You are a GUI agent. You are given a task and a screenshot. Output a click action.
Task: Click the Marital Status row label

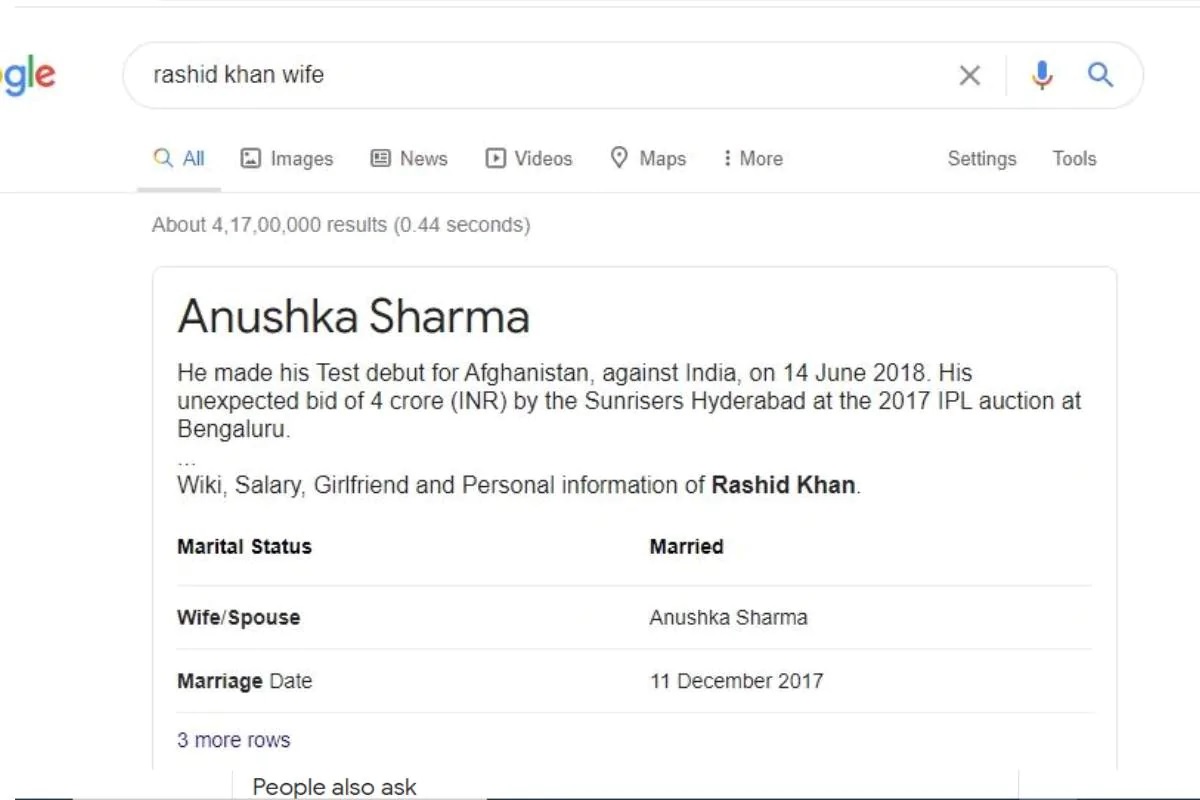tap(244, 546)
